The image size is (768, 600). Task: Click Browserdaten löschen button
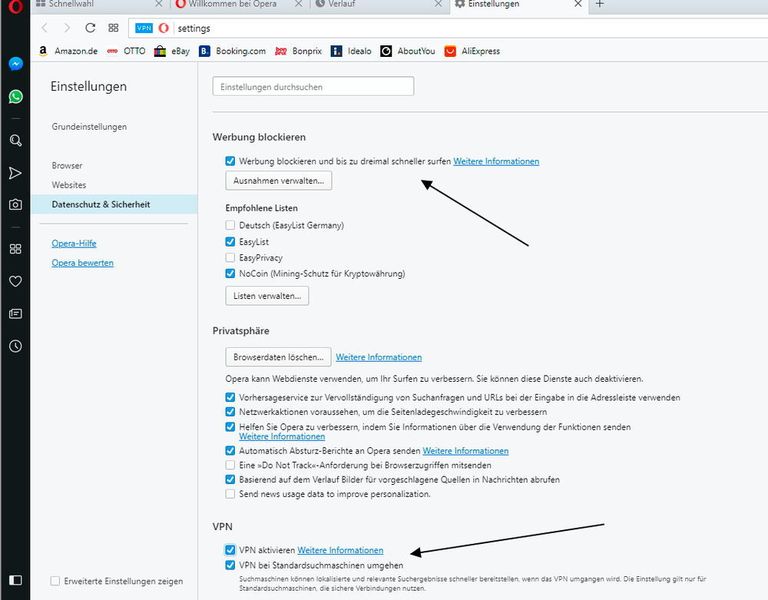coord(278,357)
